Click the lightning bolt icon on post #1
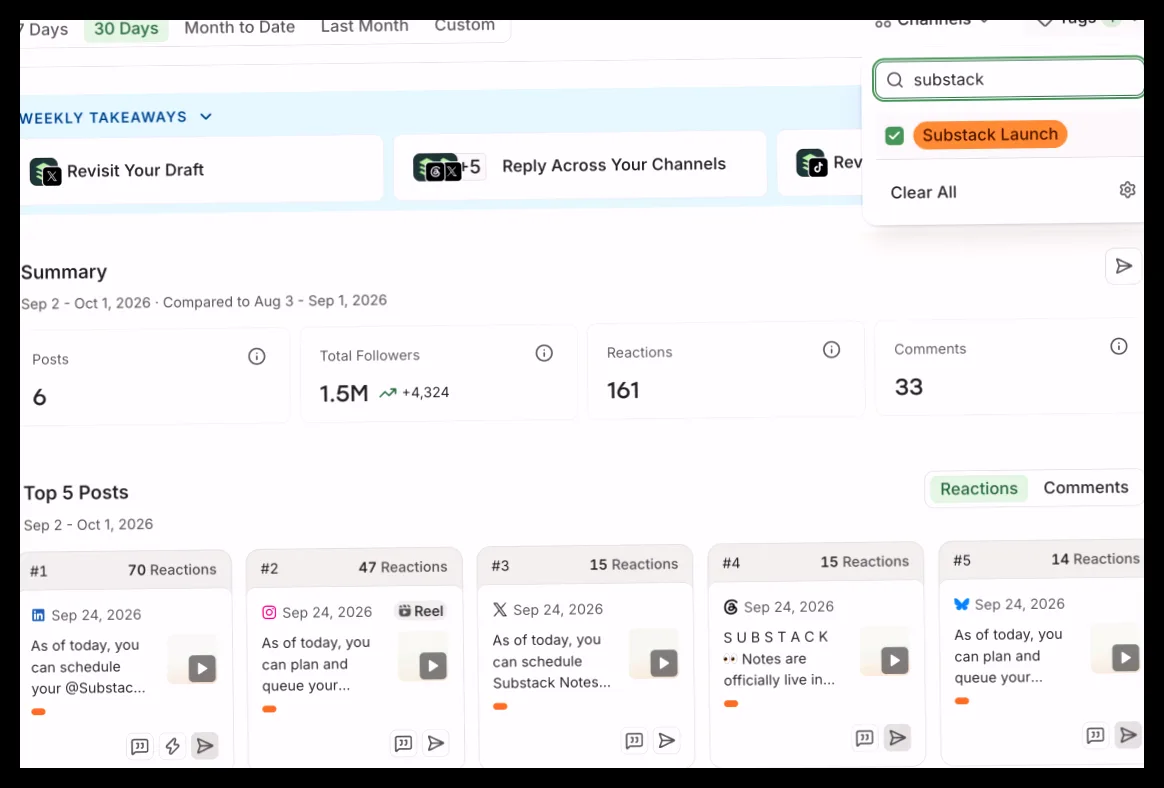 click(172, 746)
